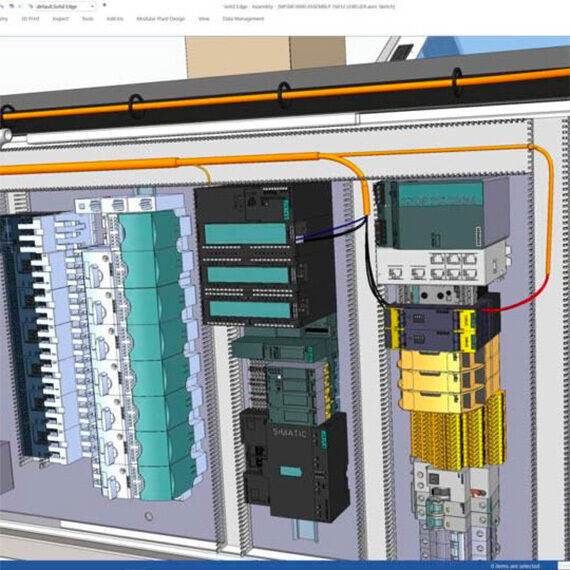Open the Customize Quick Access Toolbar arrow
This screenshot has height=570, width=570.
coord(104,5)
